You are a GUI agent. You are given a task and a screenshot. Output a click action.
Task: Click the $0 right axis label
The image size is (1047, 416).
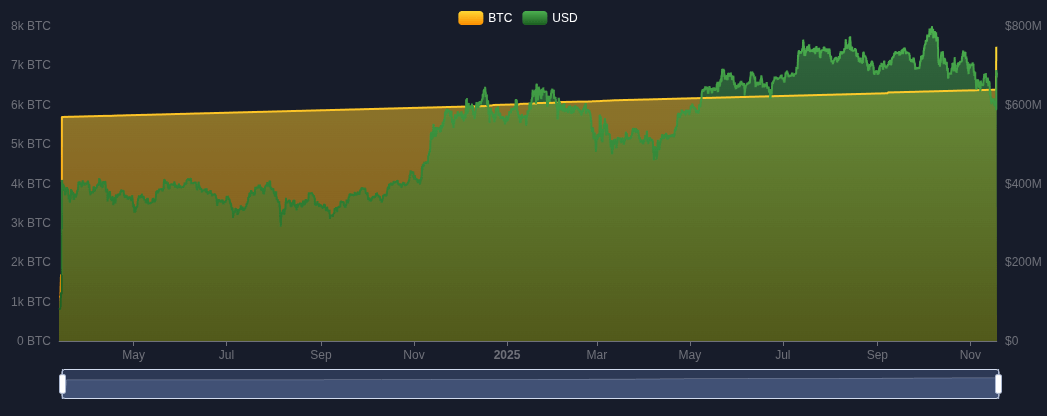point(1012,341)
